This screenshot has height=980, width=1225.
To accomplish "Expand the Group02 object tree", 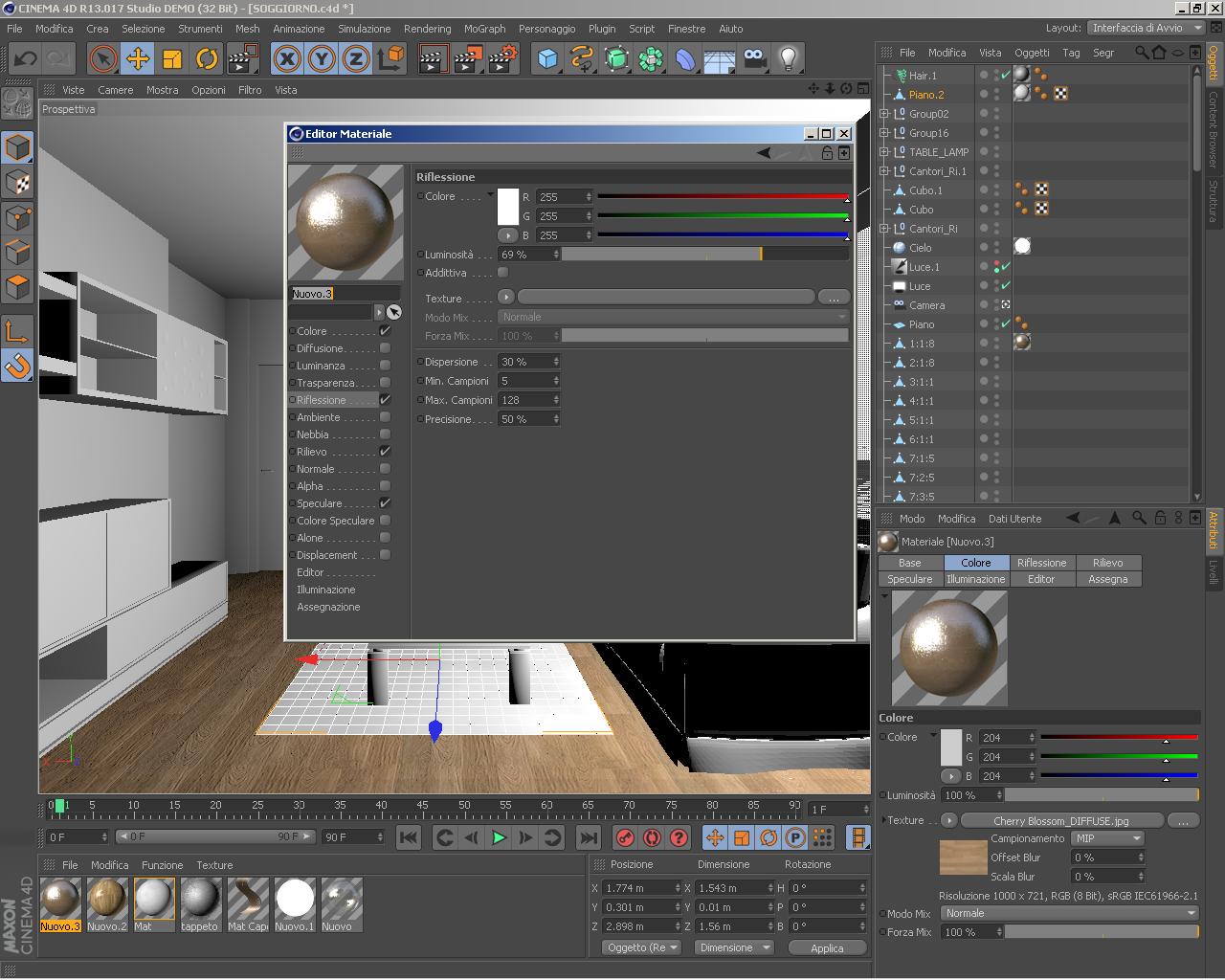I will click(884, 114).
